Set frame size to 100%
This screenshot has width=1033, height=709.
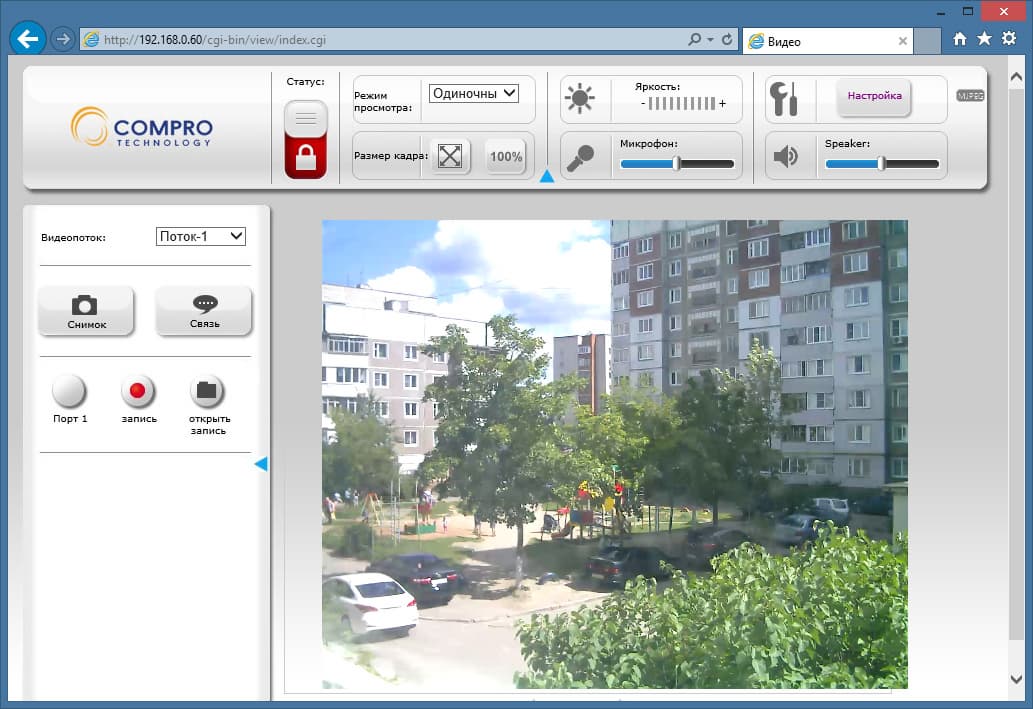[506, 156]
